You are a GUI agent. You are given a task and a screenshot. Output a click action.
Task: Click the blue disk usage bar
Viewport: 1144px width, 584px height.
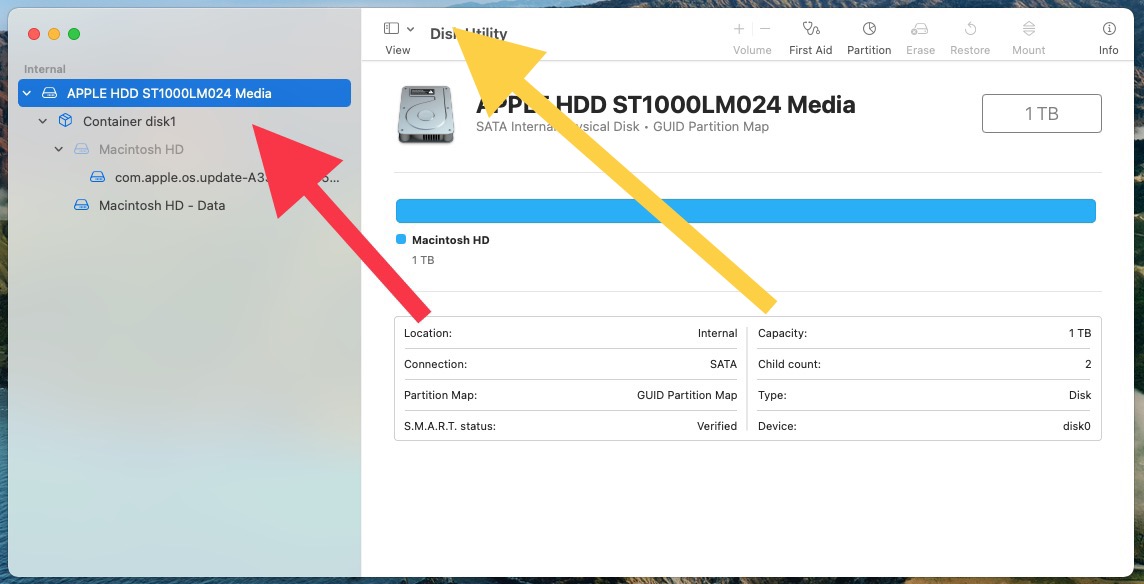[746, 211]
